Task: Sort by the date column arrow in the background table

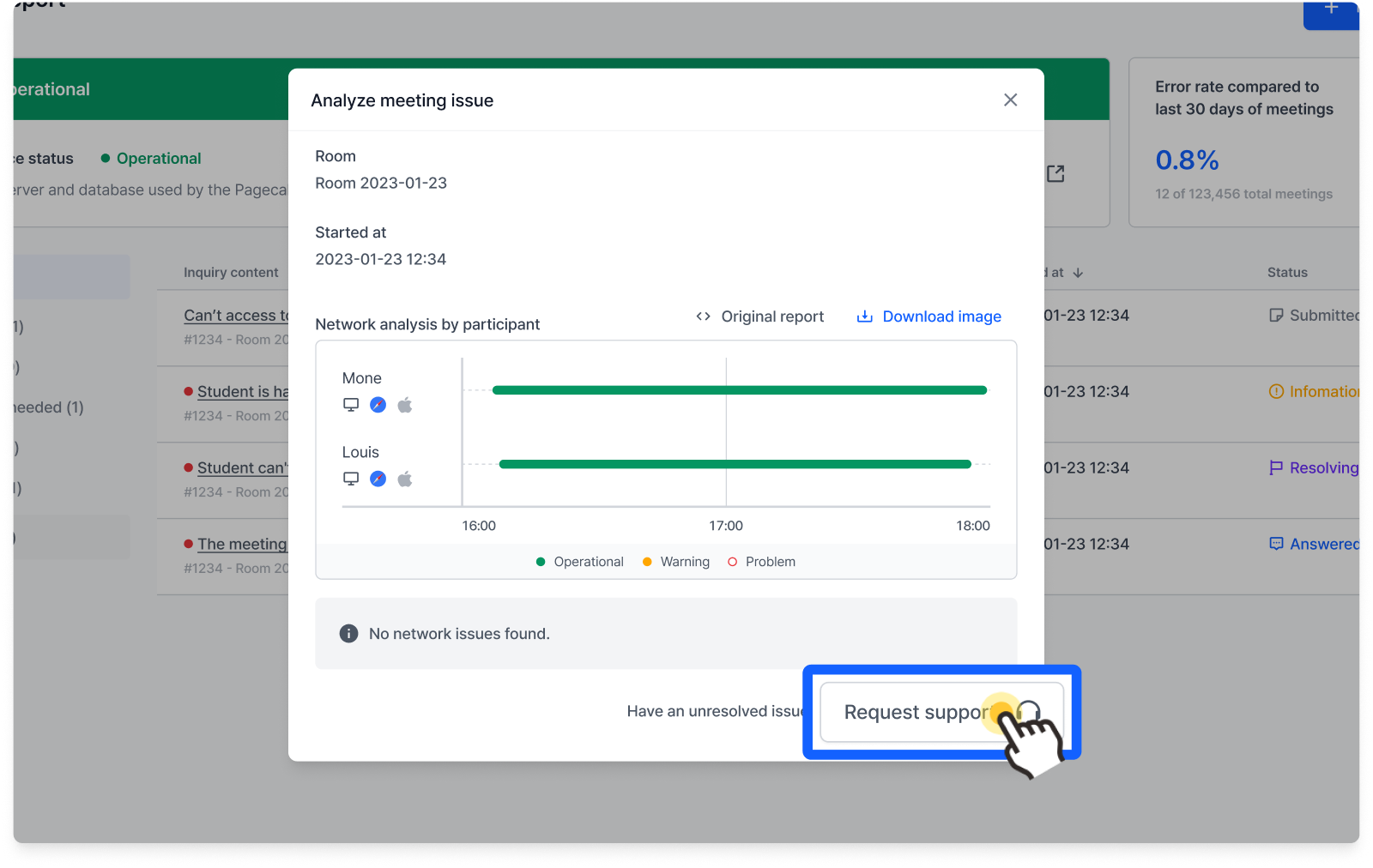Action: pos(1078,273)
